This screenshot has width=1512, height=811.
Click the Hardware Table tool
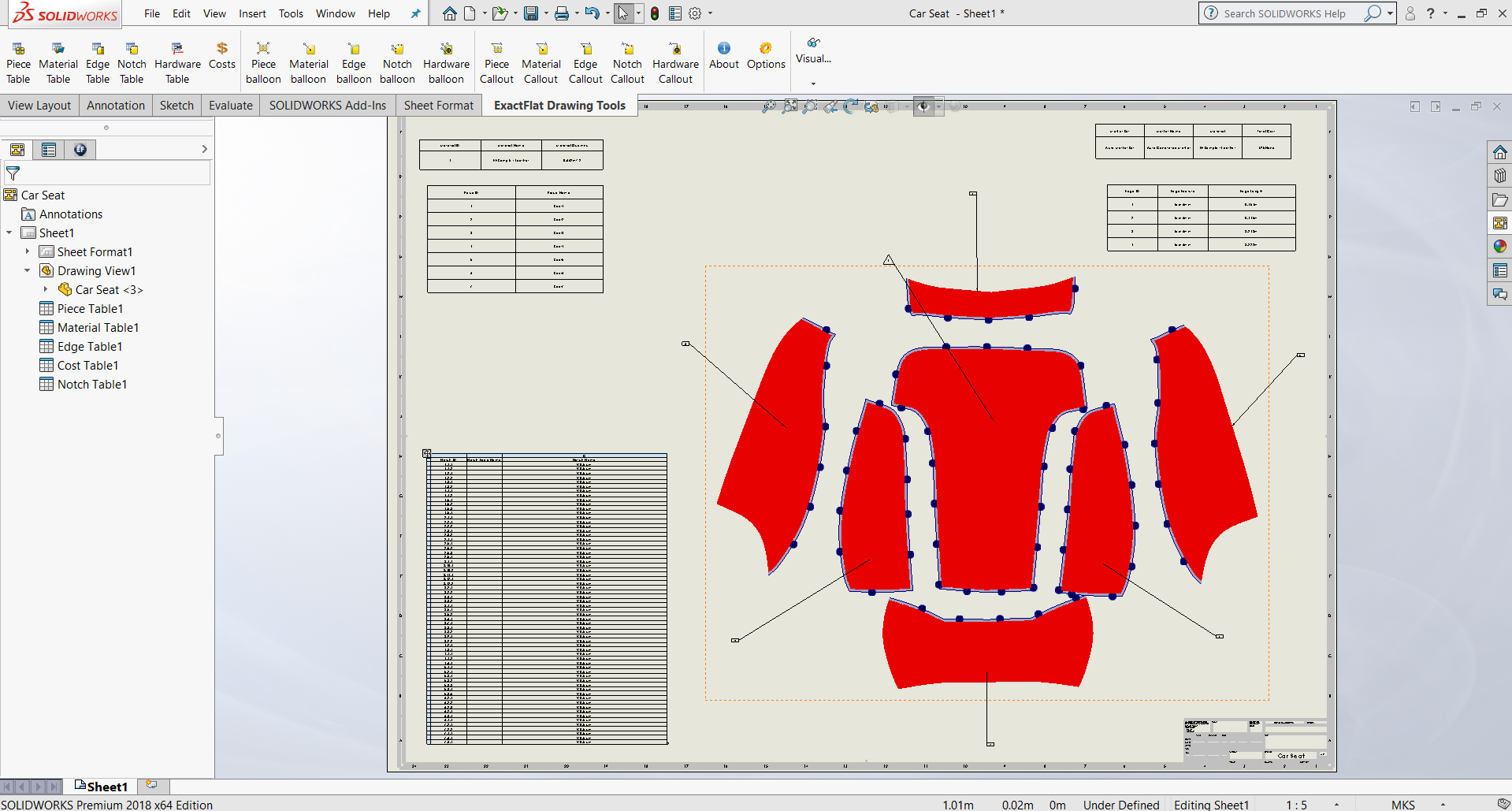(177, 63)
